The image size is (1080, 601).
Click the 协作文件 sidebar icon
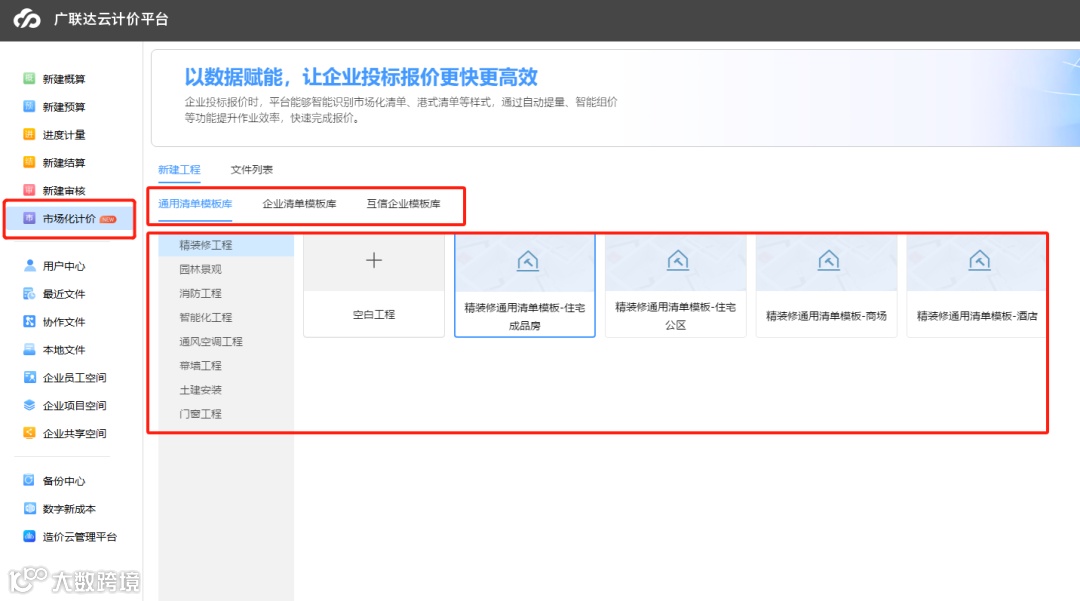click(x=29, y=321)
